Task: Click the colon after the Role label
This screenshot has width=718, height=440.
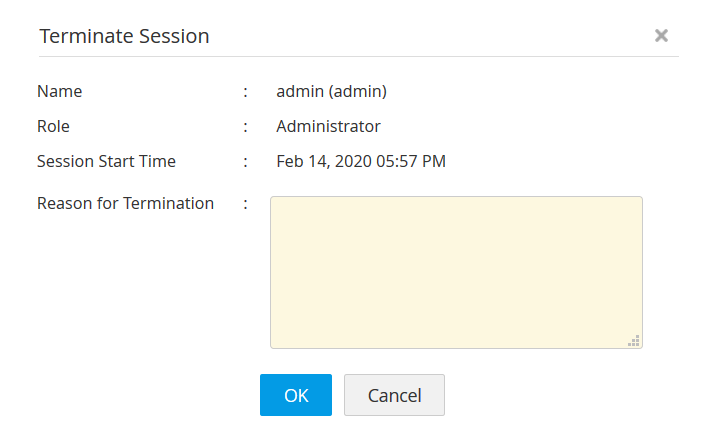Action: pos(245,127)
